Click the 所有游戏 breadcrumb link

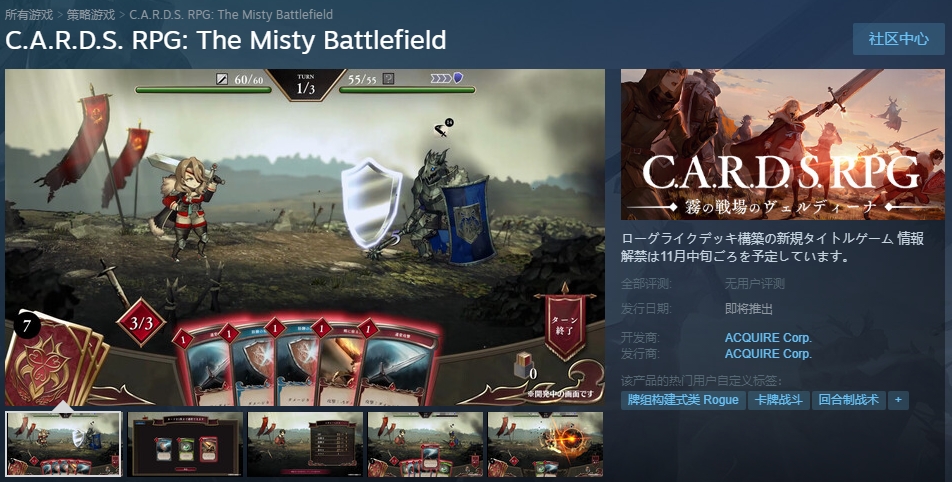[29, 14]
